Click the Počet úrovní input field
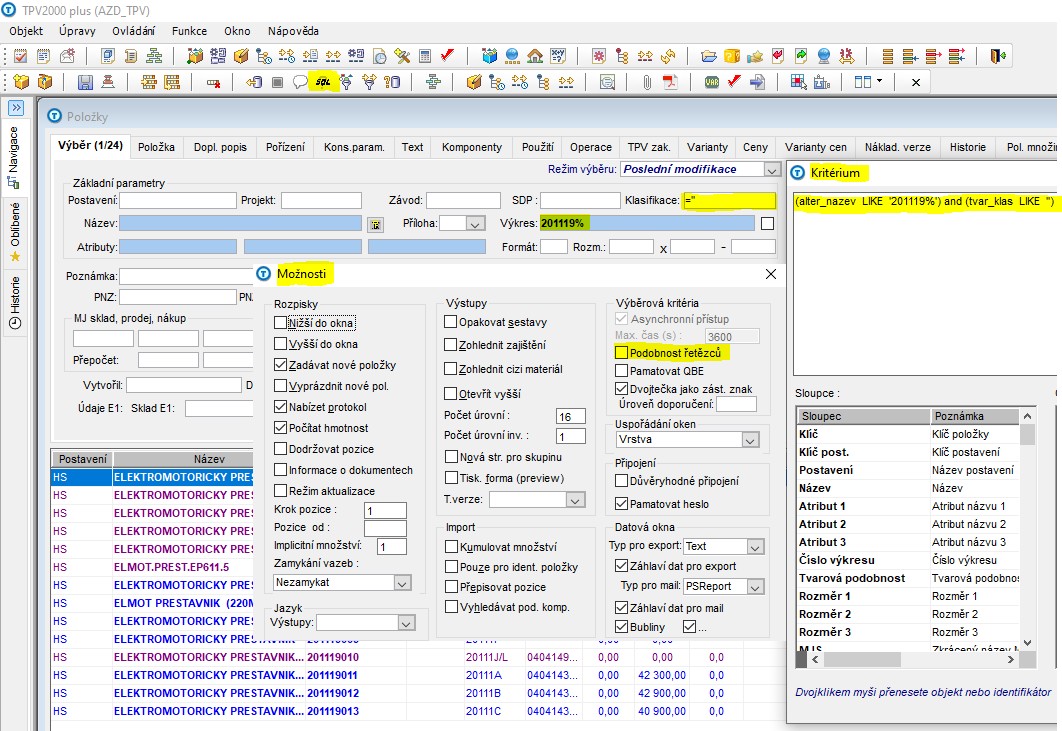 pos(570,416)
